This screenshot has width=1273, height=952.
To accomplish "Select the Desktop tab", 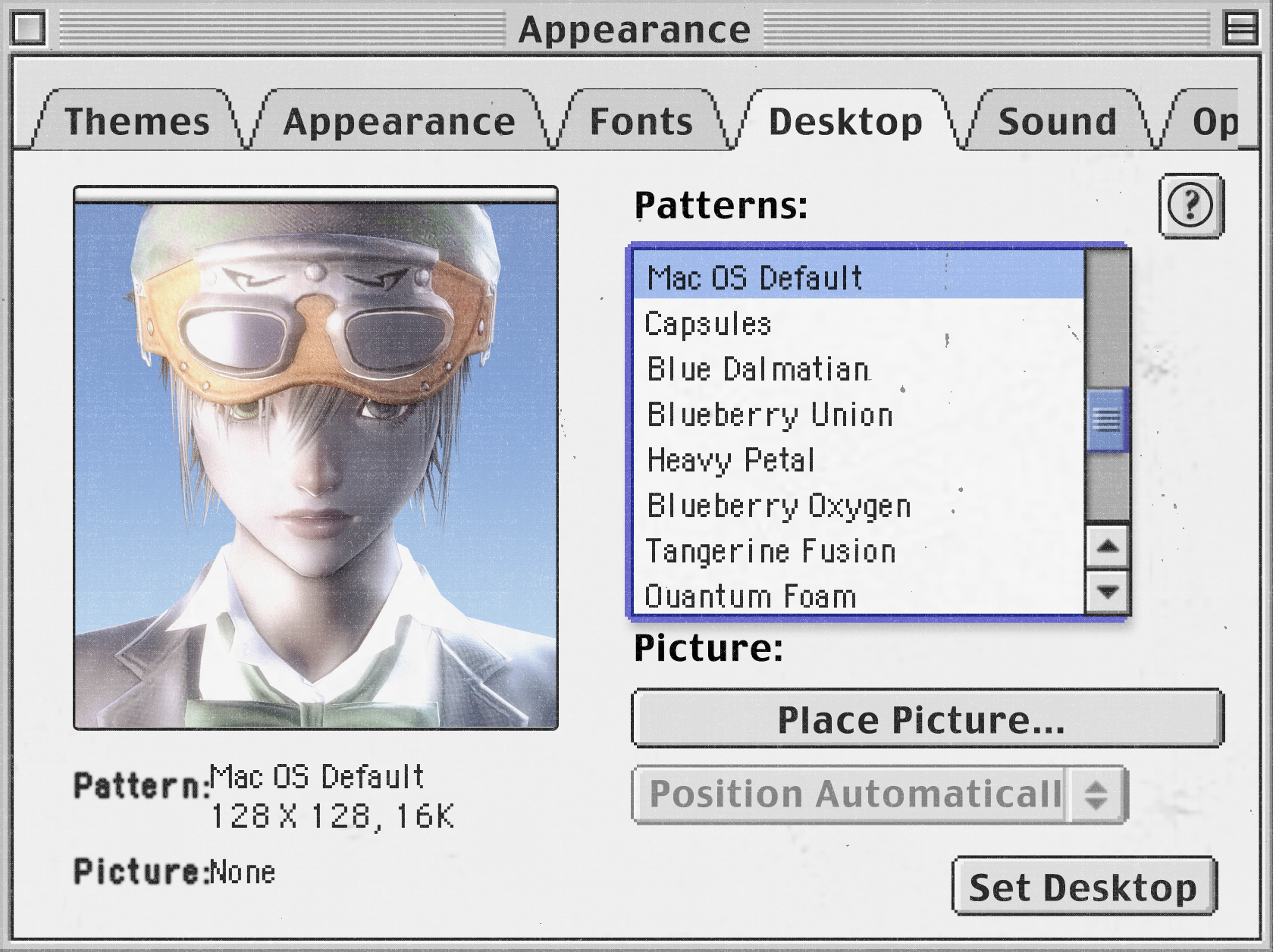I will click(846, 121).
